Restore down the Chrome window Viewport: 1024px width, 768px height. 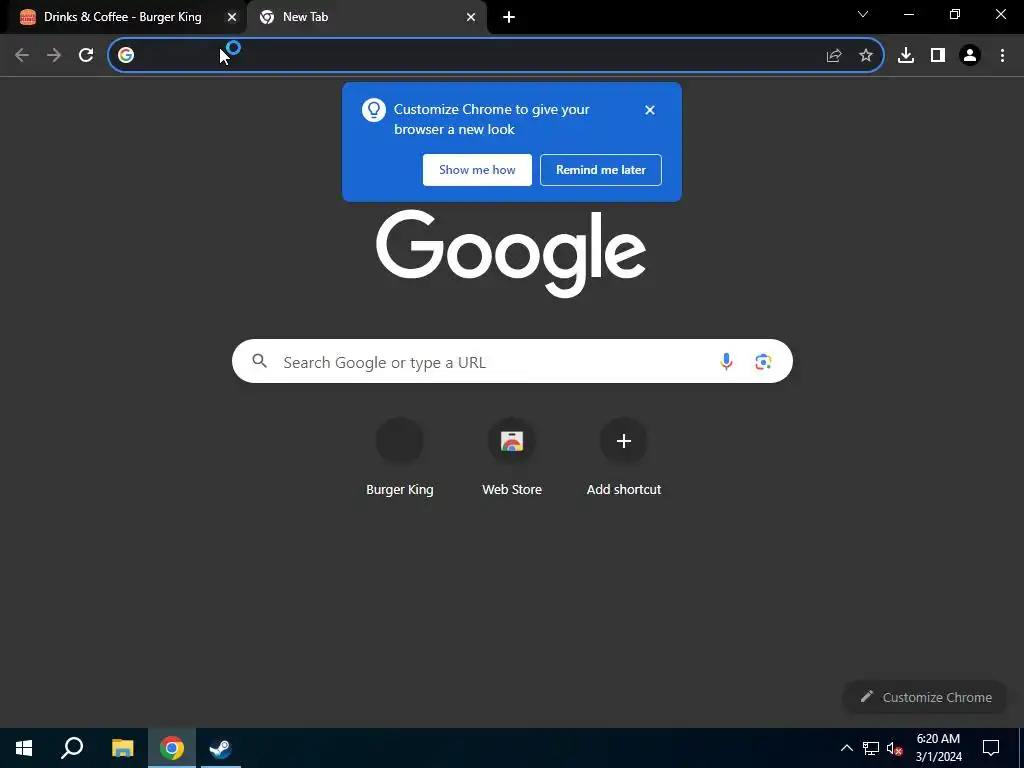click(x=955, y=14)
